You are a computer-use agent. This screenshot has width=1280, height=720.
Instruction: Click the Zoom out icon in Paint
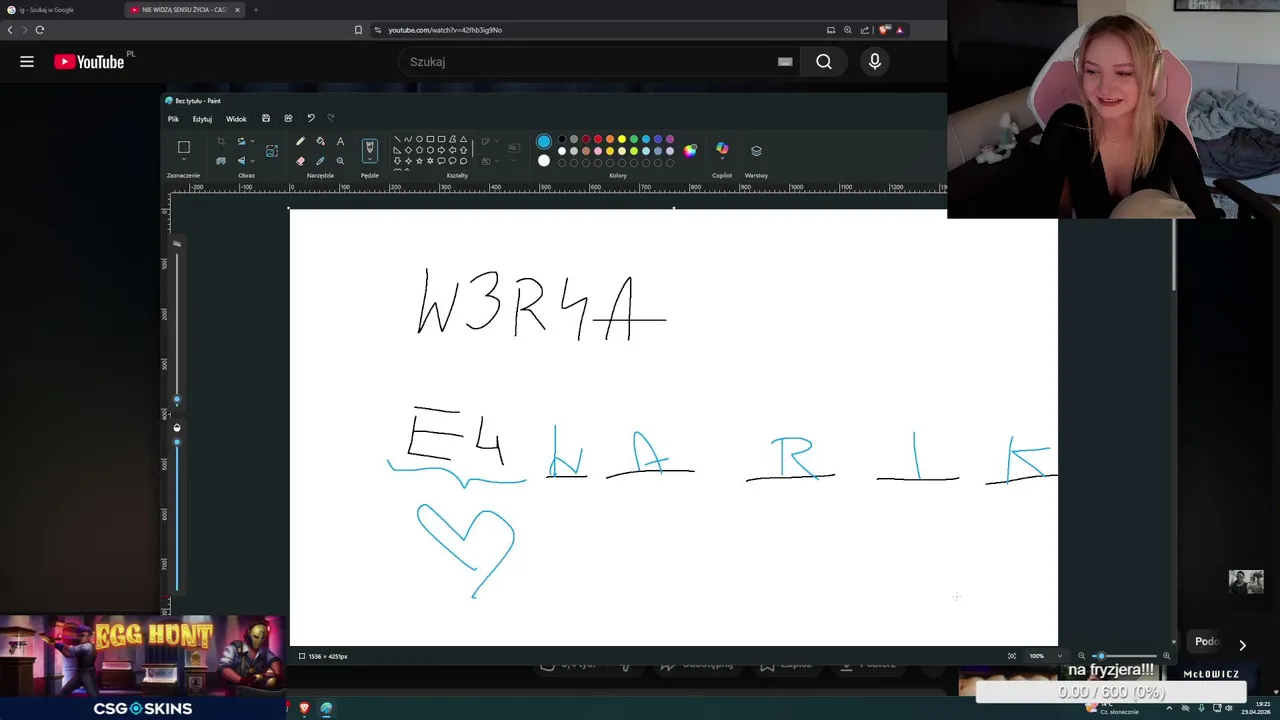1081,656
